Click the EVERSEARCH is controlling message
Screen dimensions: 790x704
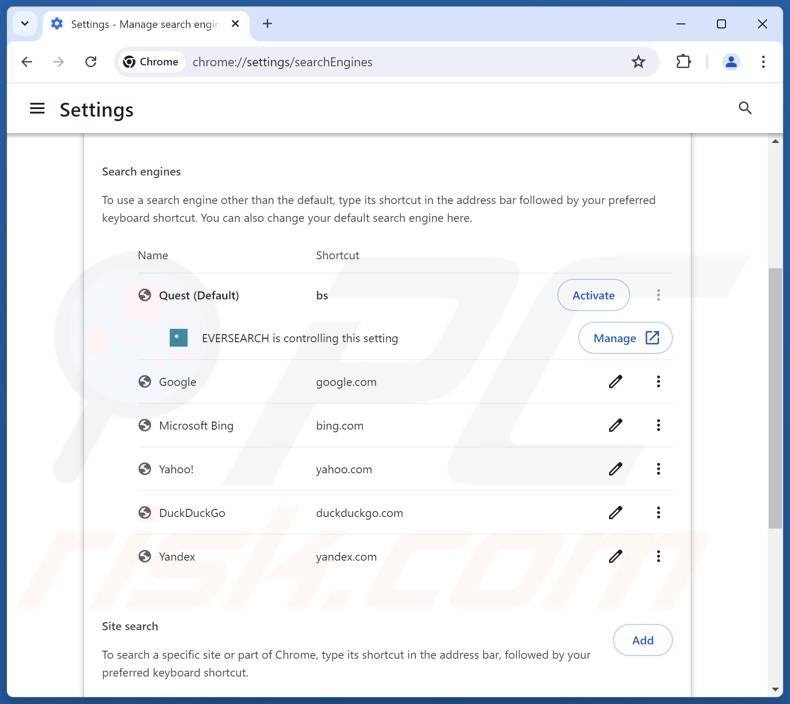300,338
